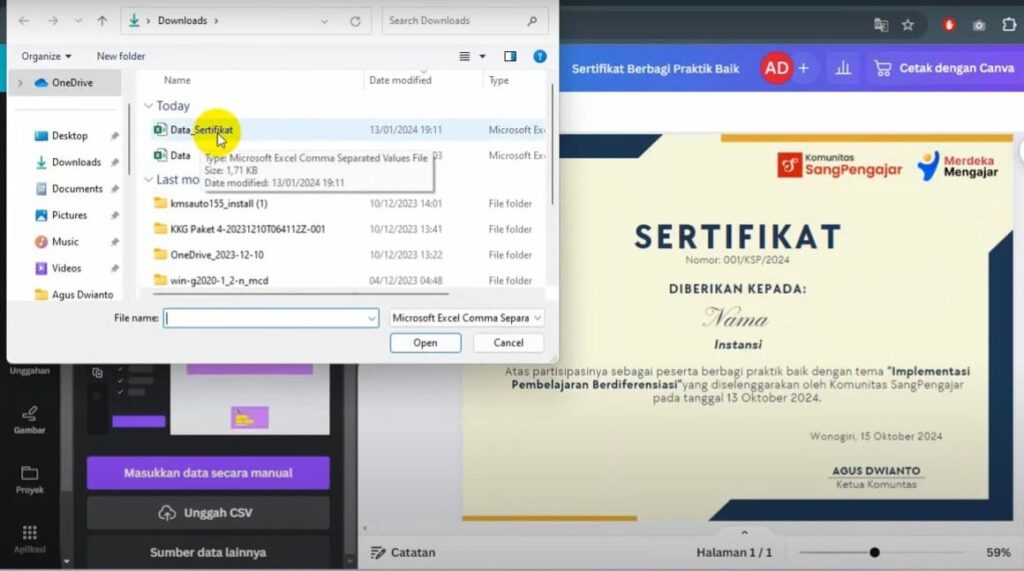Image resolution: width=1024 pixels, height=571 pixels.
Task: Open Agus Dwianto folder in navigation pane
Action: (x=82, y=295)
